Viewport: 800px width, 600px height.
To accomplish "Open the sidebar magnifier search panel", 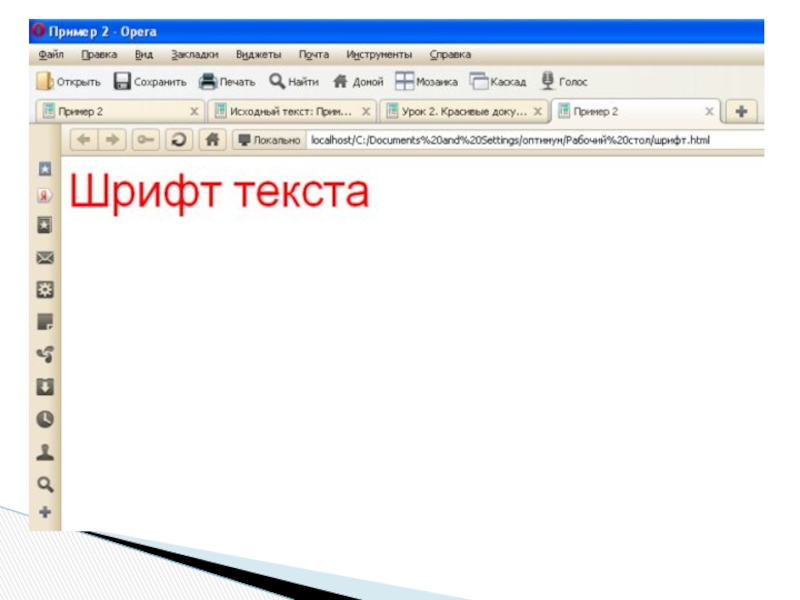I will [x=45, y=484].
